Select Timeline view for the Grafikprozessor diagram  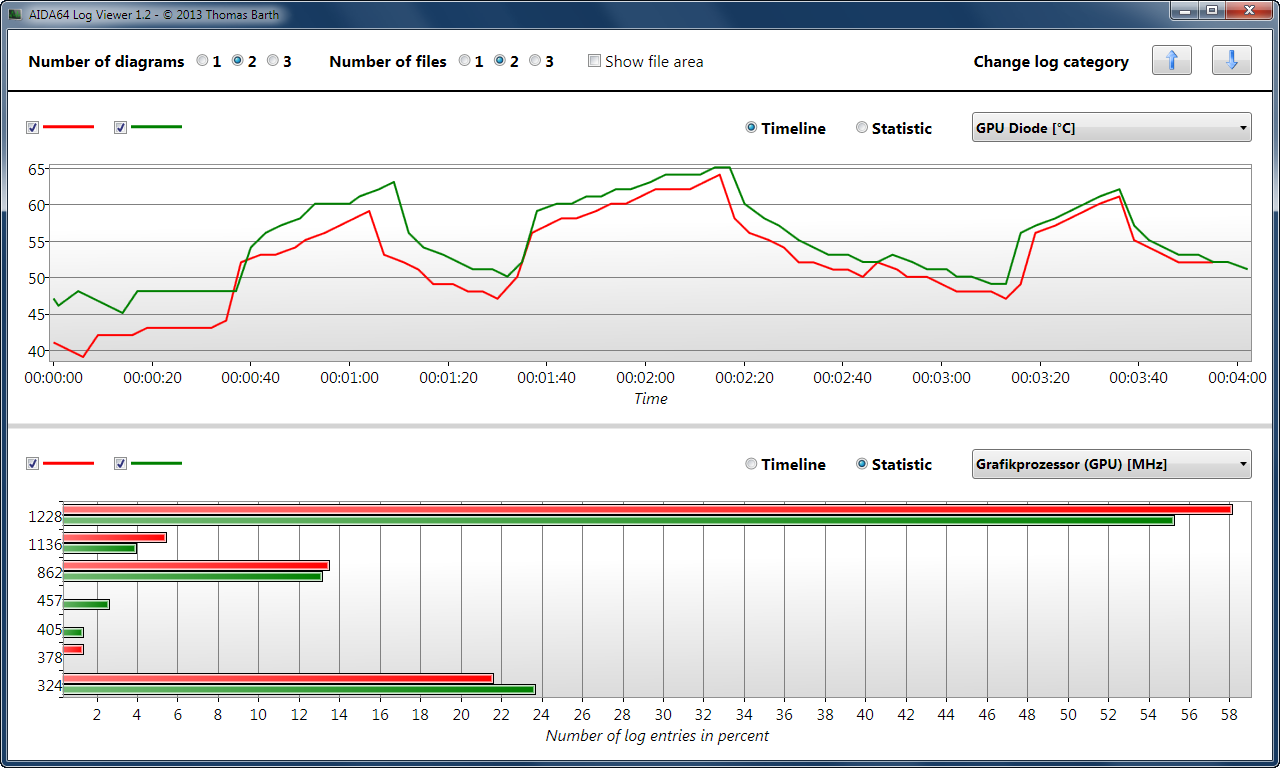(751, 464)
